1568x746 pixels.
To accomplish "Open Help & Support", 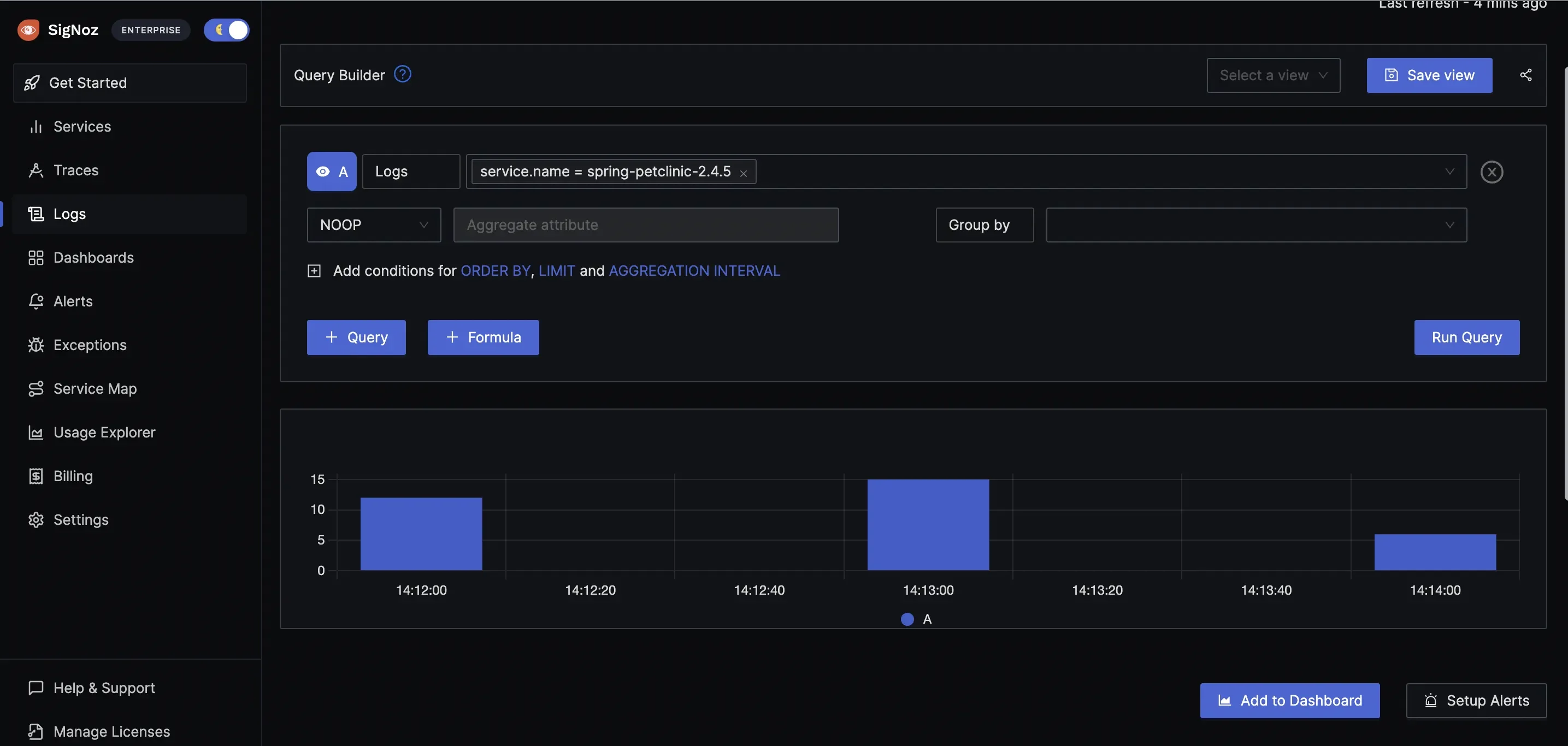I will click(x=129, y=688).
